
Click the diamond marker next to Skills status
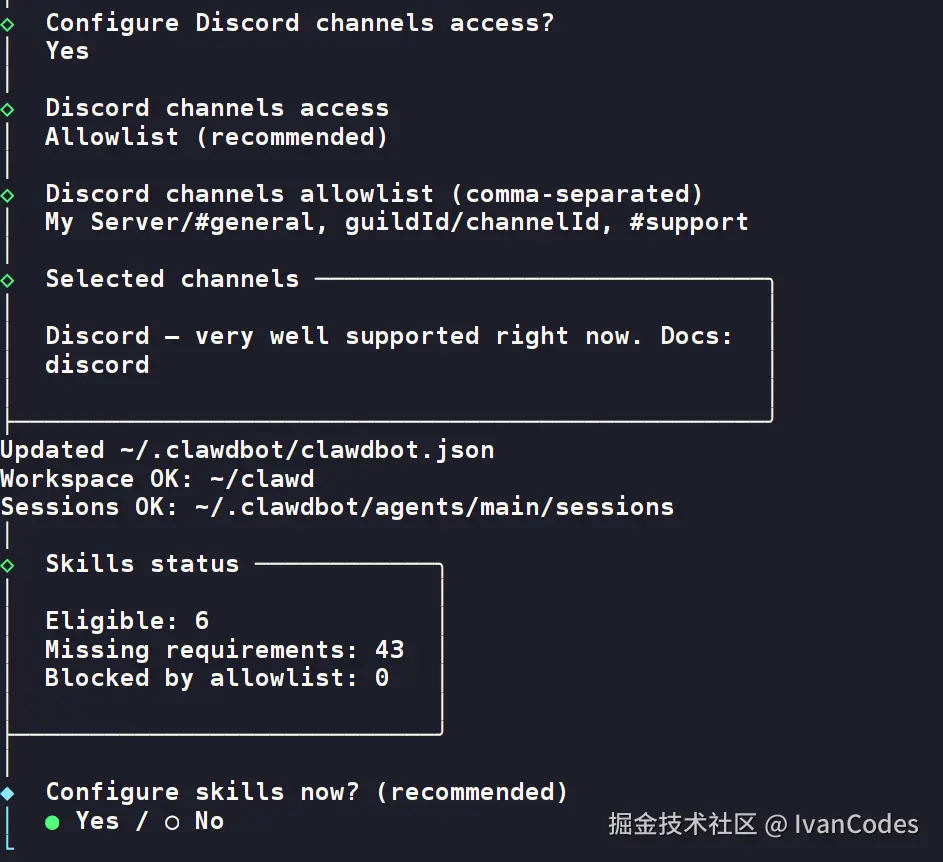click(8, 565)
